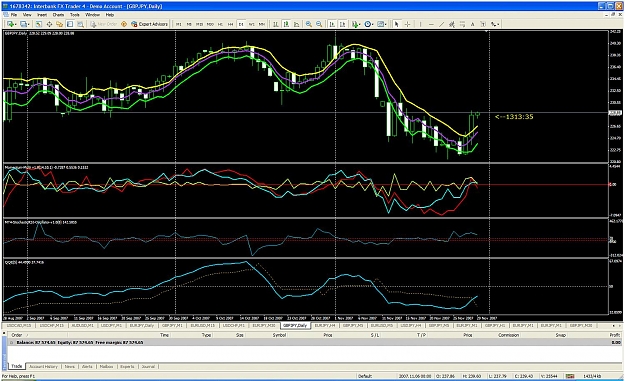Open the Help menu

pos(110,15)
